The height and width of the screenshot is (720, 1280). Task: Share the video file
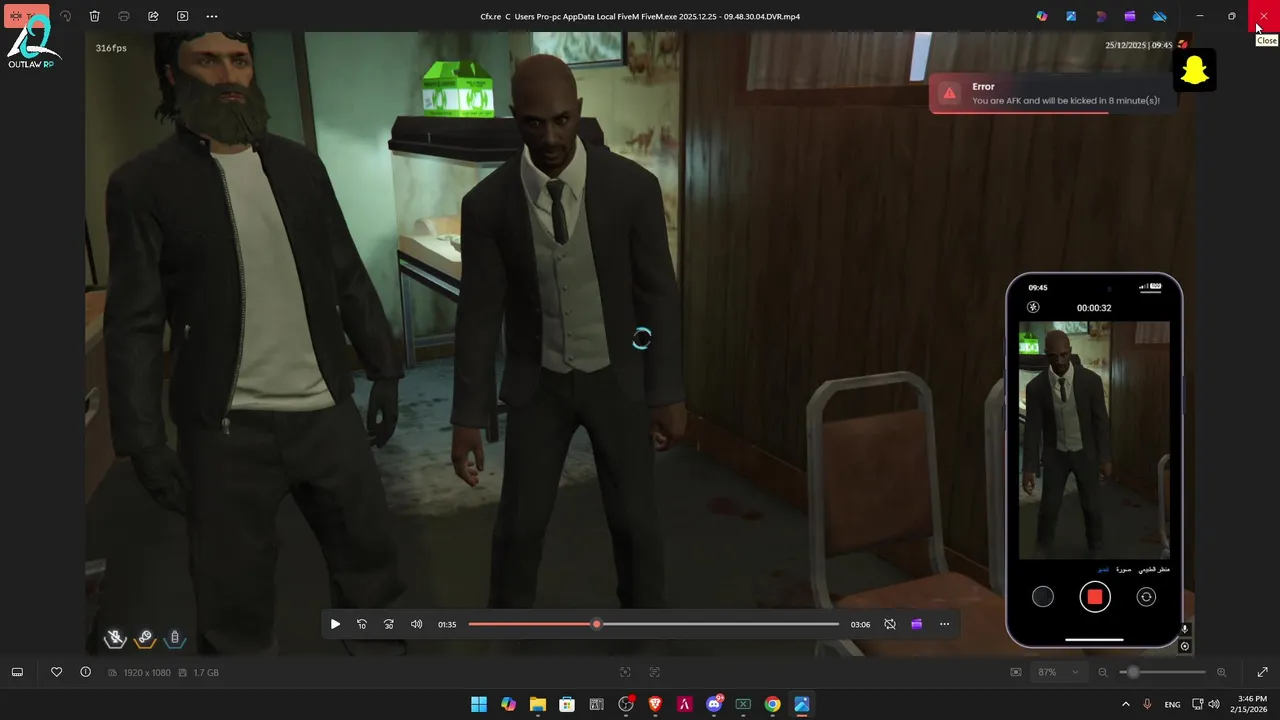(153, 16)
